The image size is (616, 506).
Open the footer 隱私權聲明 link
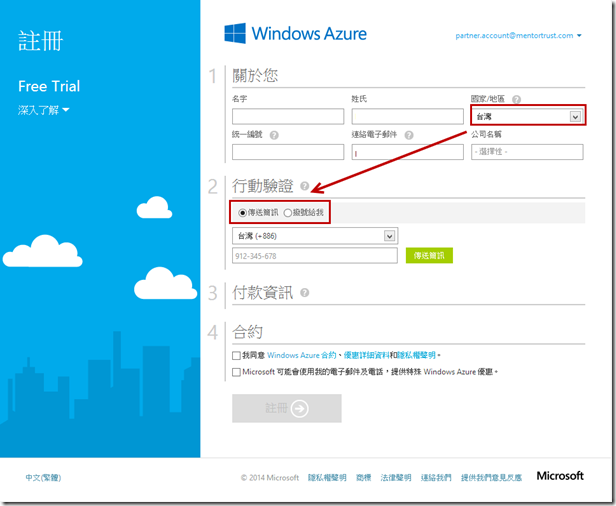[x=327, y=478]
